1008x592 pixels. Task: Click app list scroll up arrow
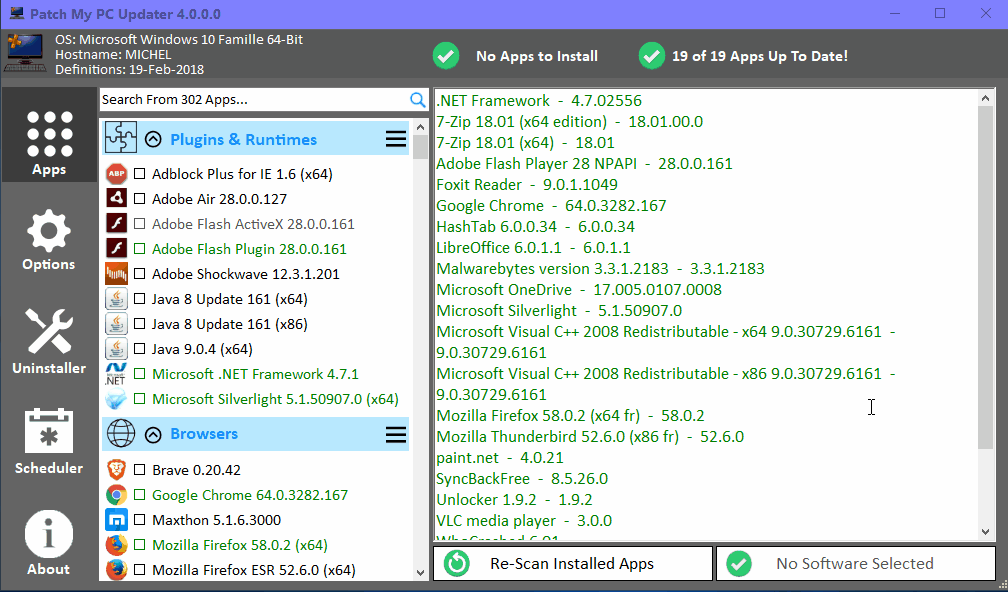point(420,127)
